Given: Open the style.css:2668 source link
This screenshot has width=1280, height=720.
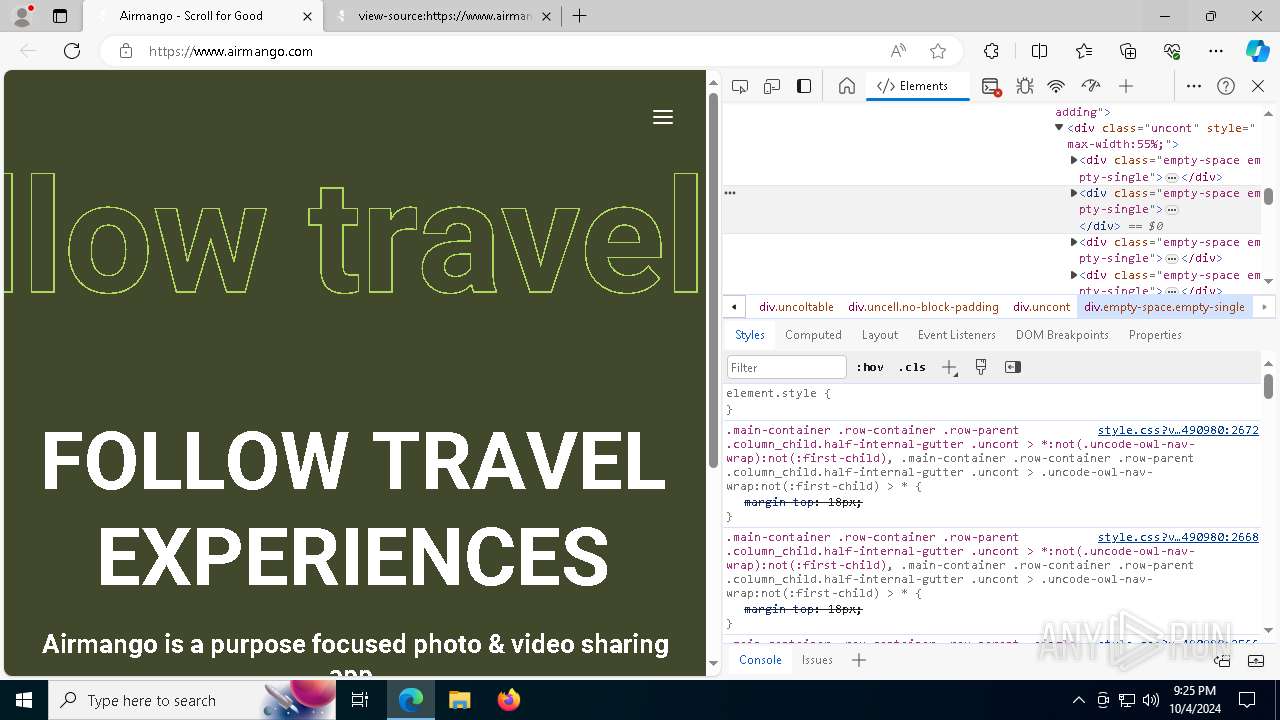Looking at the screenshot, I should coord(1178,537).
